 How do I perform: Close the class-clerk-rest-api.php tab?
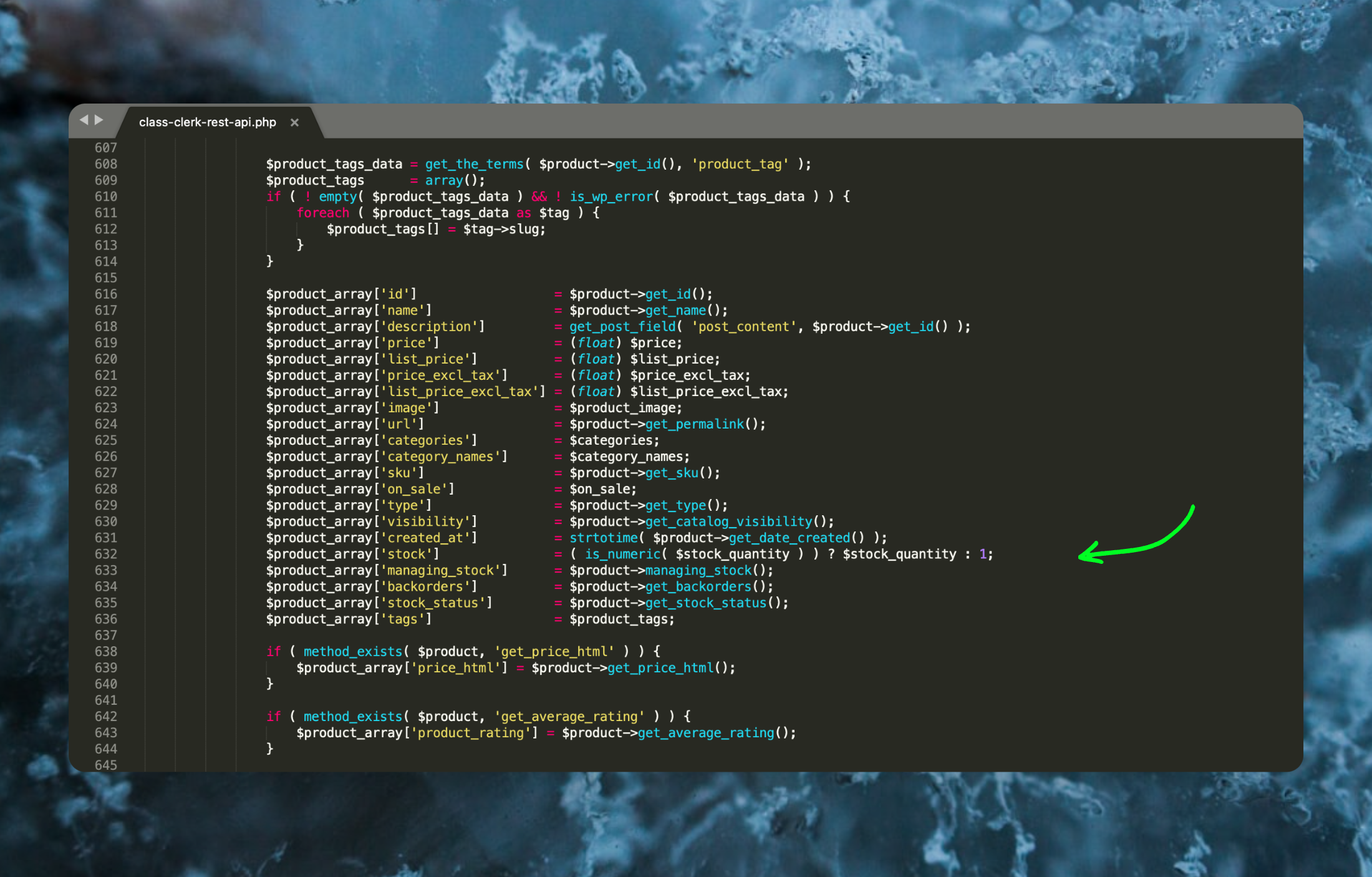(294, 123)
